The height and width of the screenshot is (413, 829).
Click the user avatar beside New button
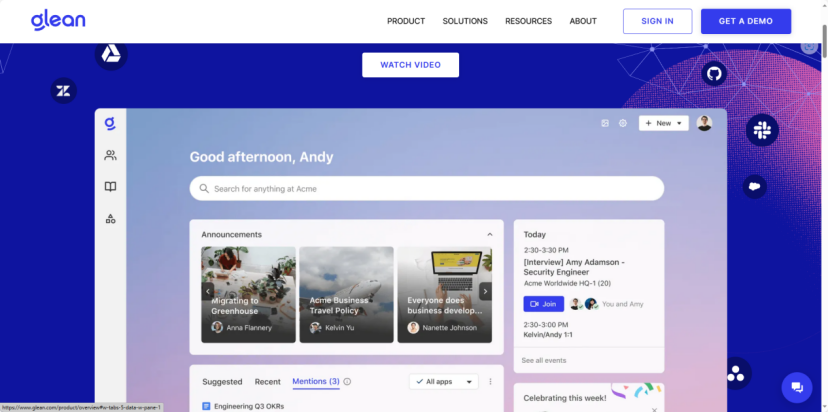point(704,123)
